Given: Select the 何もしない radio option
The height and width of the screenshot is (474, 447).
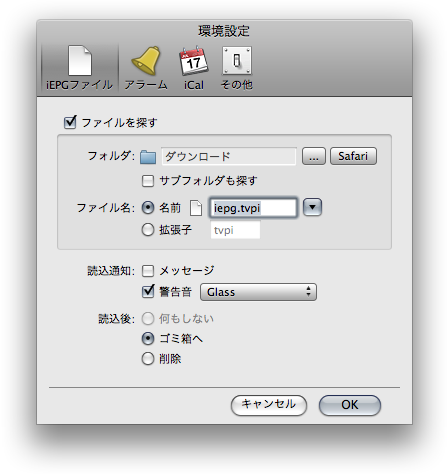Looking at the screenshot, I should 148,319.
